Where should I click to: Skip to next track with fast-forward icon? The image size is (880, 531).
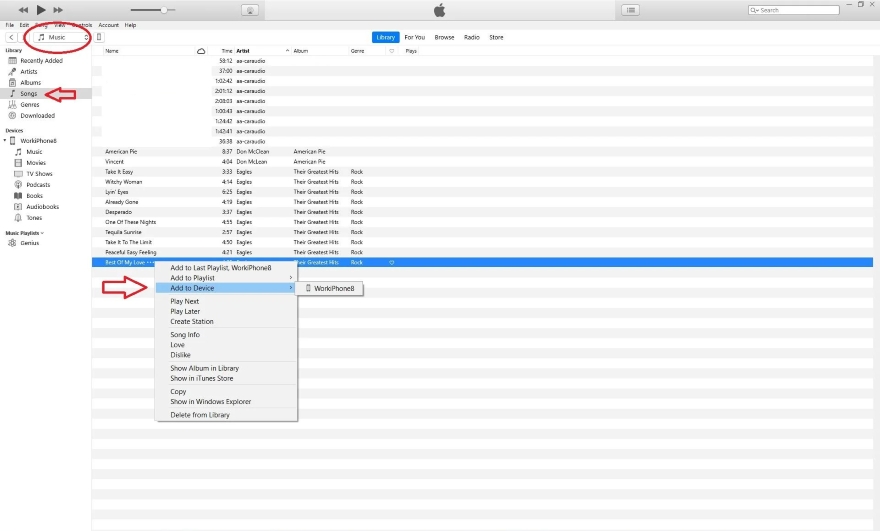pos(59,10)
